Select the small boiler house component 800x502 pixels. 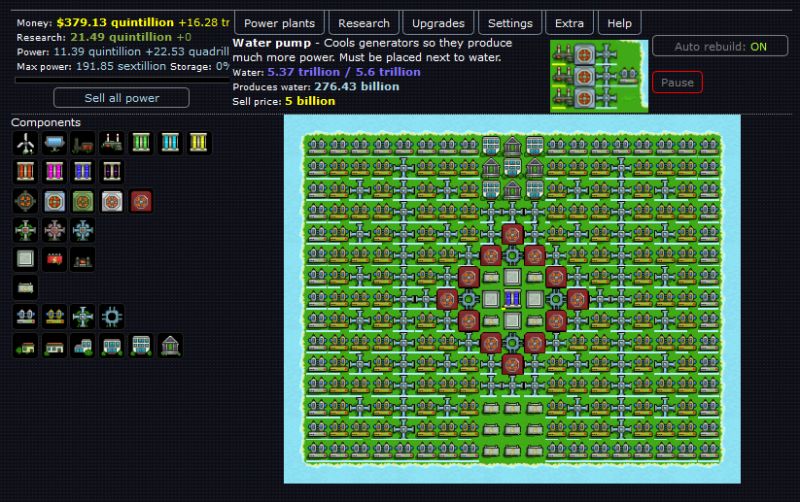coord(83,259)
